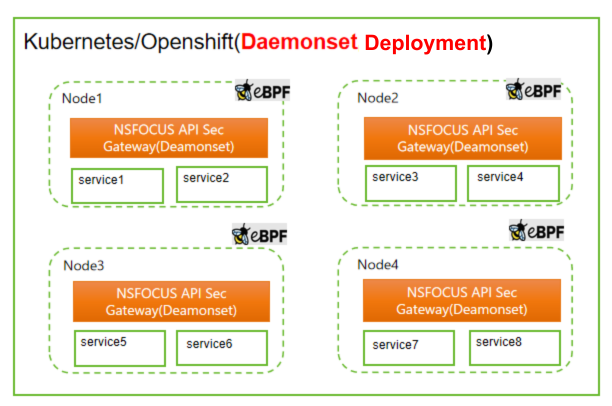
Task: Click the red Deployment title text
Action: [424, 44]
